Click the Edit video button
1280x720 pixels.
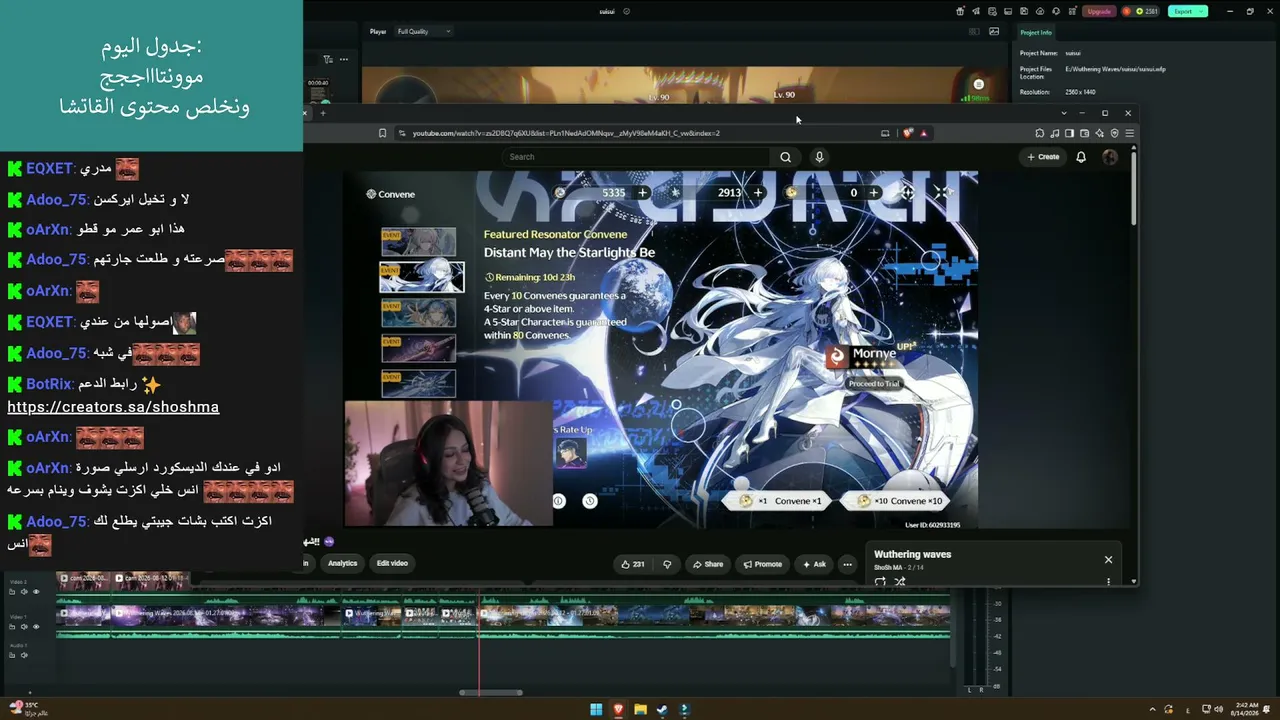[x=392, y=563]
